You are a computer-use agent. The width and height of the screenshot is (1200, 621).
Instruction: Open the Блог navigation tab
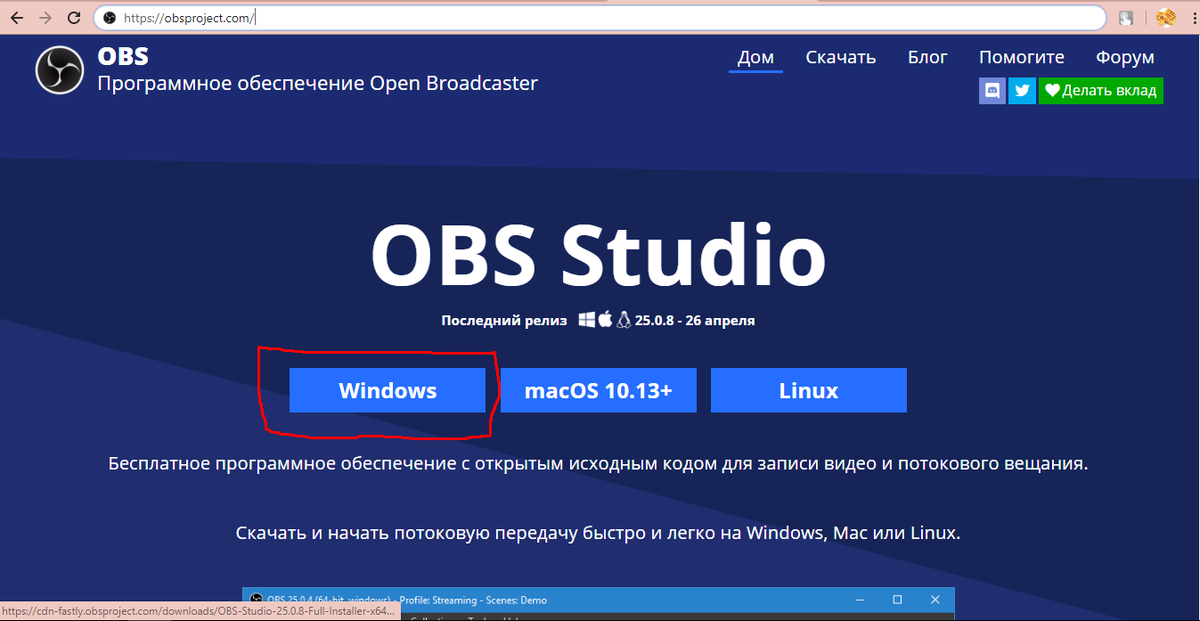tap(927, 58)
